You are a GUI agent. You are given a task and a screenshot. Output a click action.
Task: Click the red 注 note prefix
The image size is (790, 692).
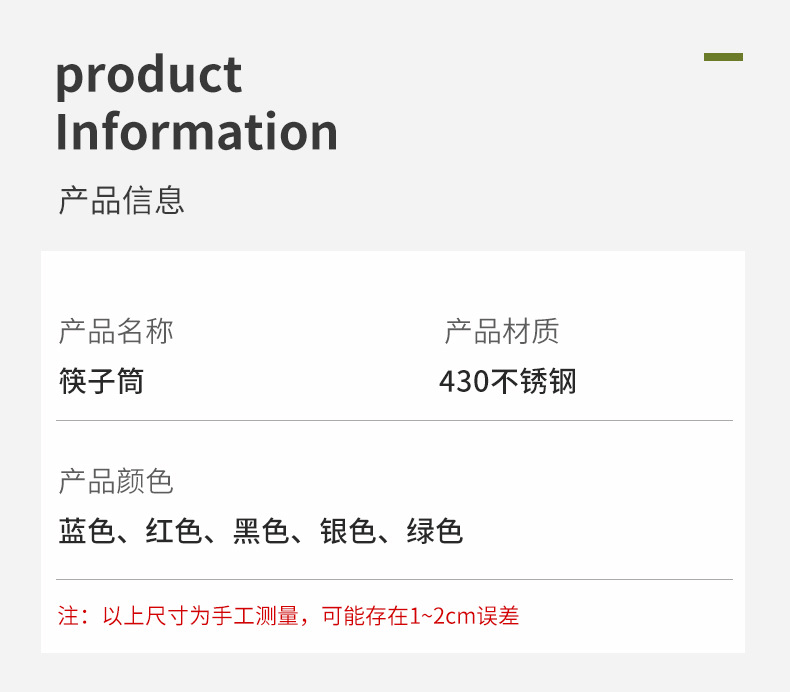pyautogui.click(x=68, y=616)
